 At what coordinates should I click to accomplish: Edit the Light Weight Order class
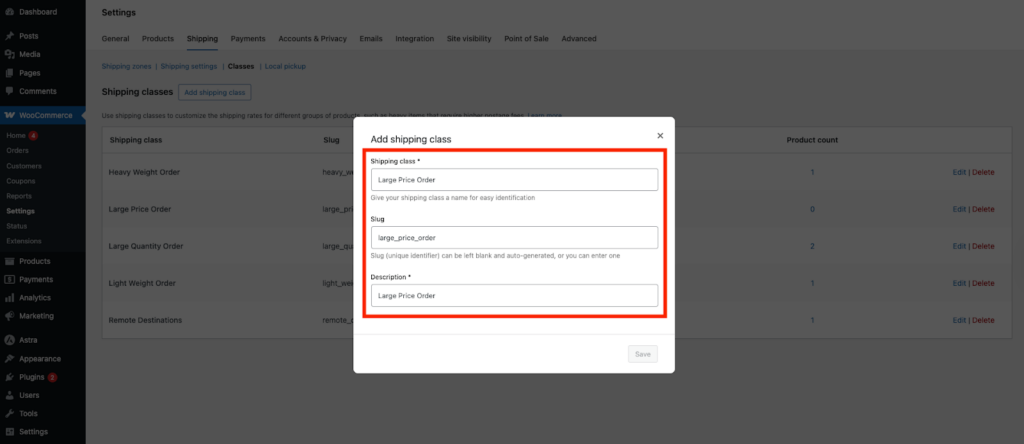[x=959, y=283]
